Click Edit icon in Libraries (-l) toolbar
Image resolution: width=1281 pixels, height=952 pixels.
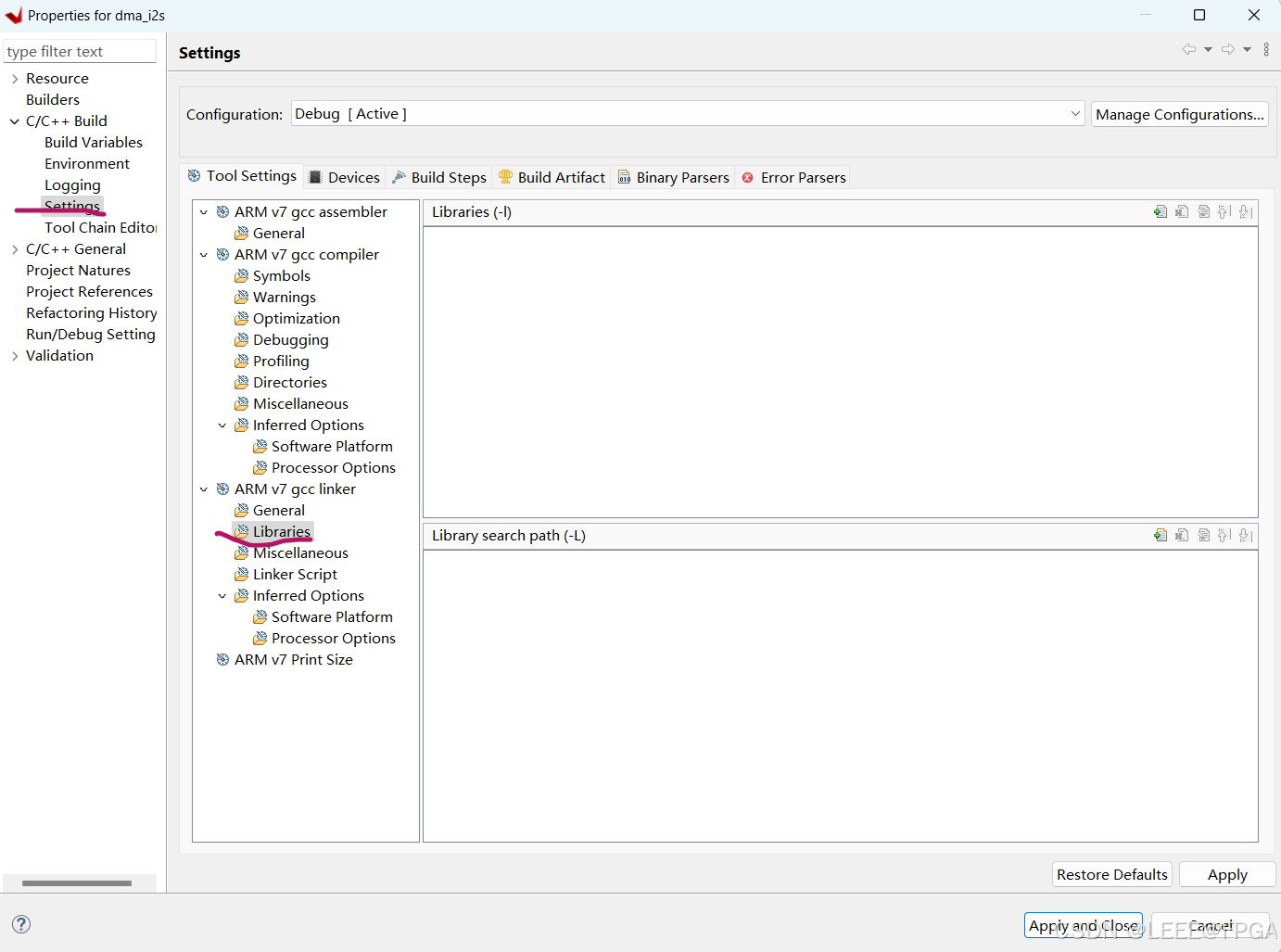1203,211
